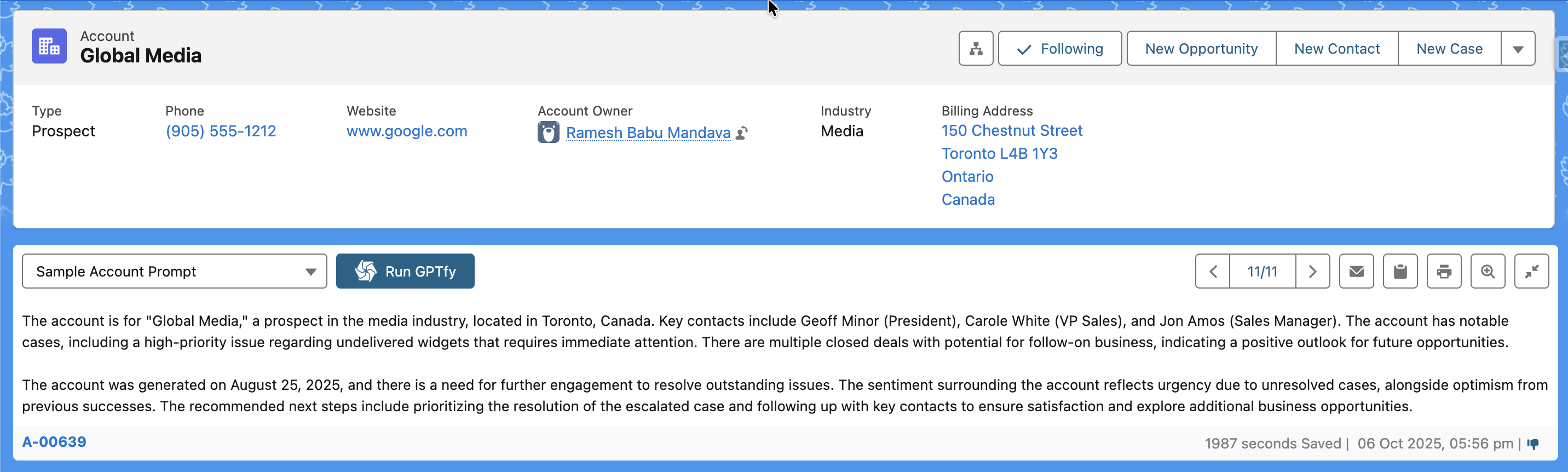Click Run GPTfy button
Image resolution: width=1568 pixels, height=472 pixels.
405,272
